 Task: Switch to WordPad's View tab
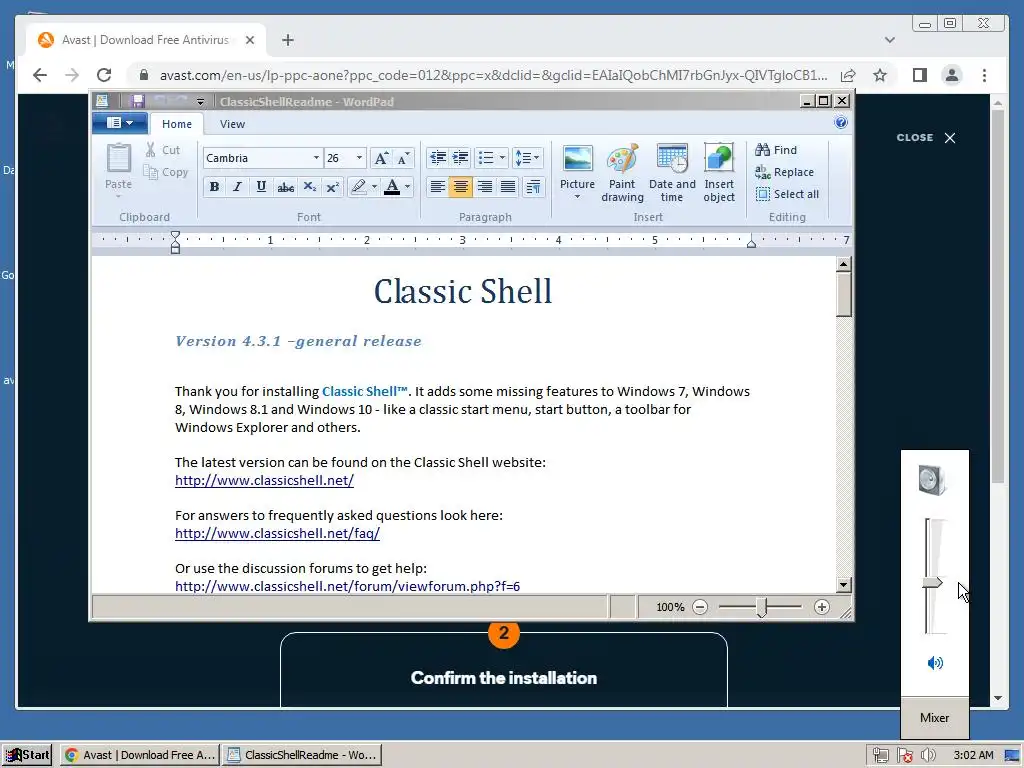tap(232, 124)
